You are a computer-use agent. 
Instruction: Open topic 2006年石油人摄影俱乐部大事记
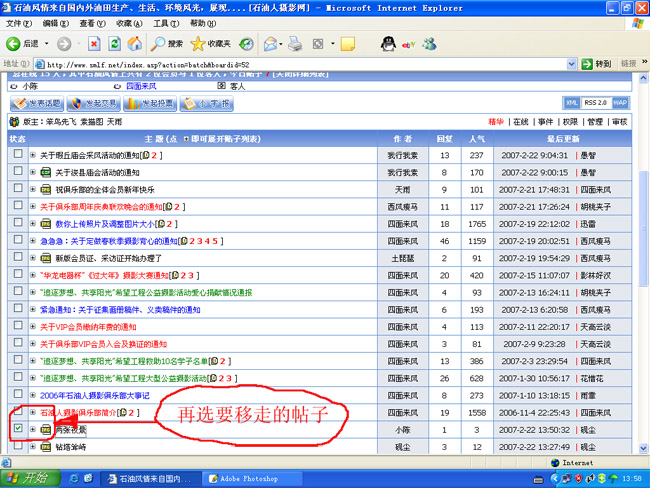pos(95,396)
